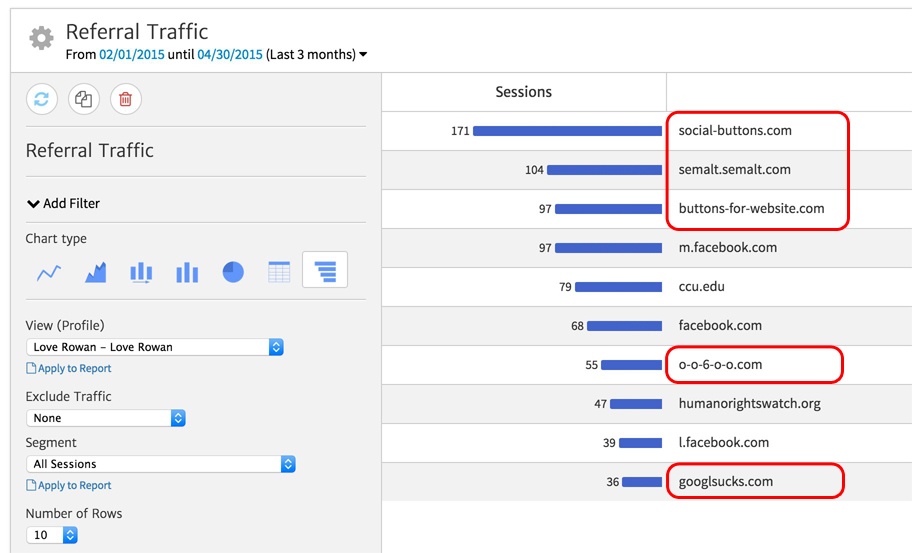Screen dimensions: 912x553
Task: Select the area chart type
Action: pyautogui.click(x=95, y=272)
